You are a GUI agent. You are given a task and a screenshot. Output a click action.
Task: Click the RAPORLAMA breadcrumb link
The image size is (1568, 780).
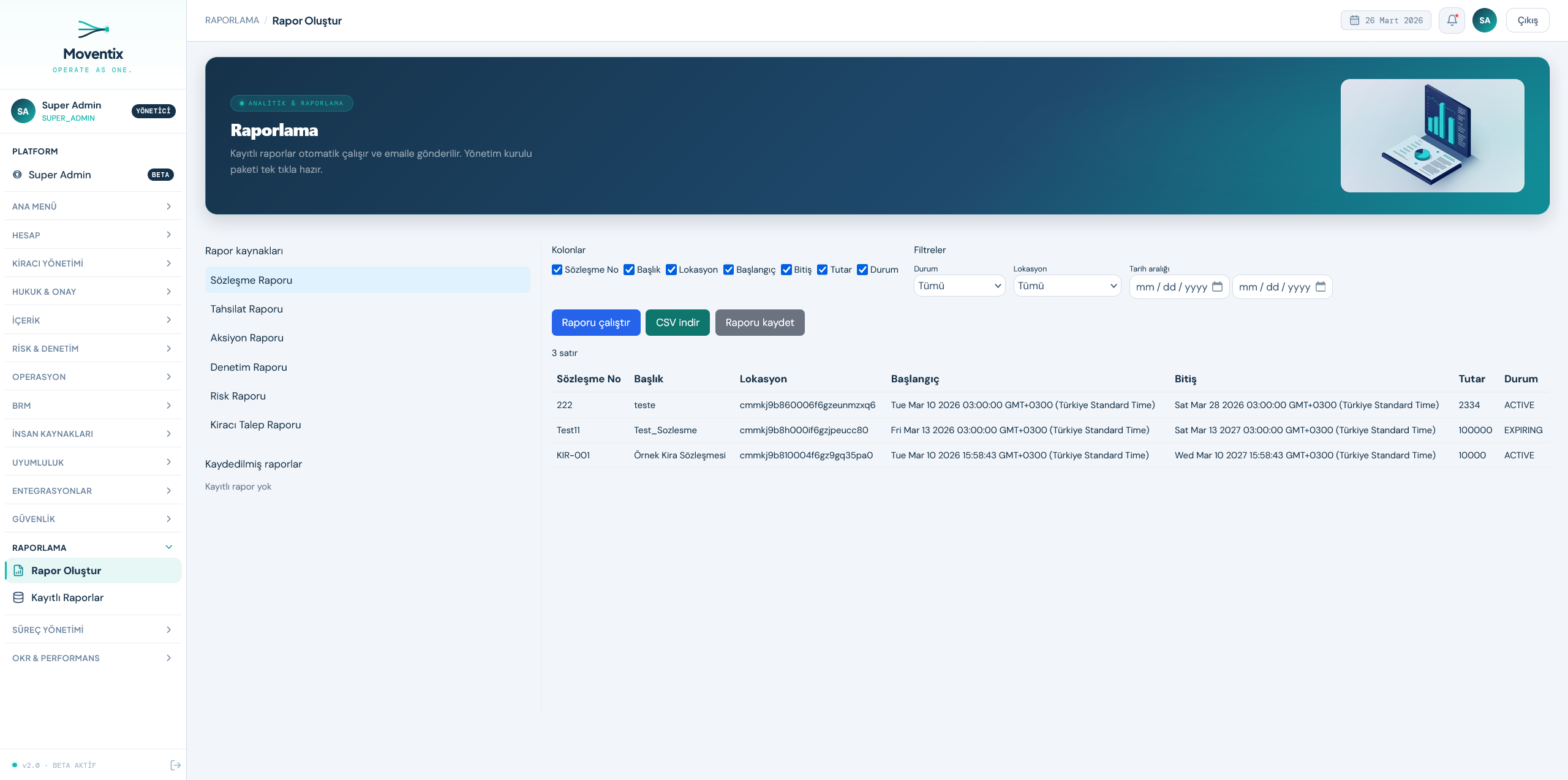(x=232, y=20)
